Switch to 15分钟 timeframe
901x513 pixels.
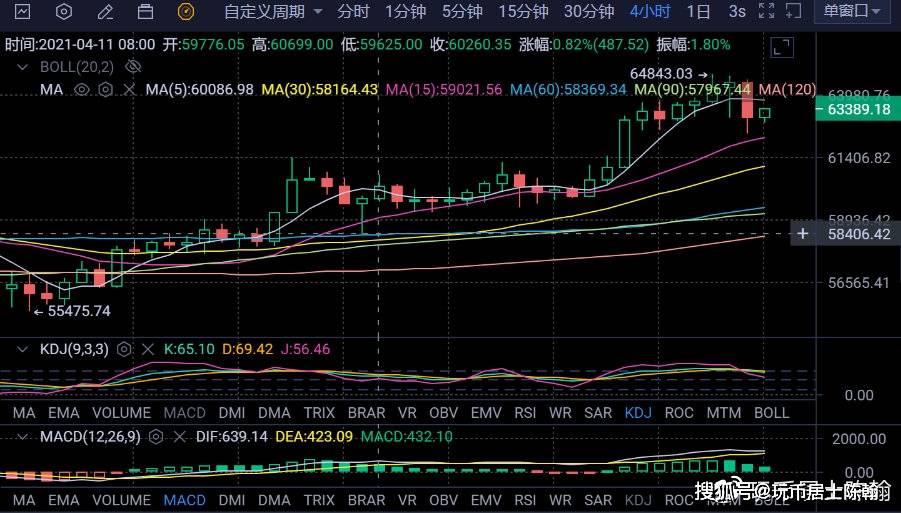(523, 11)
